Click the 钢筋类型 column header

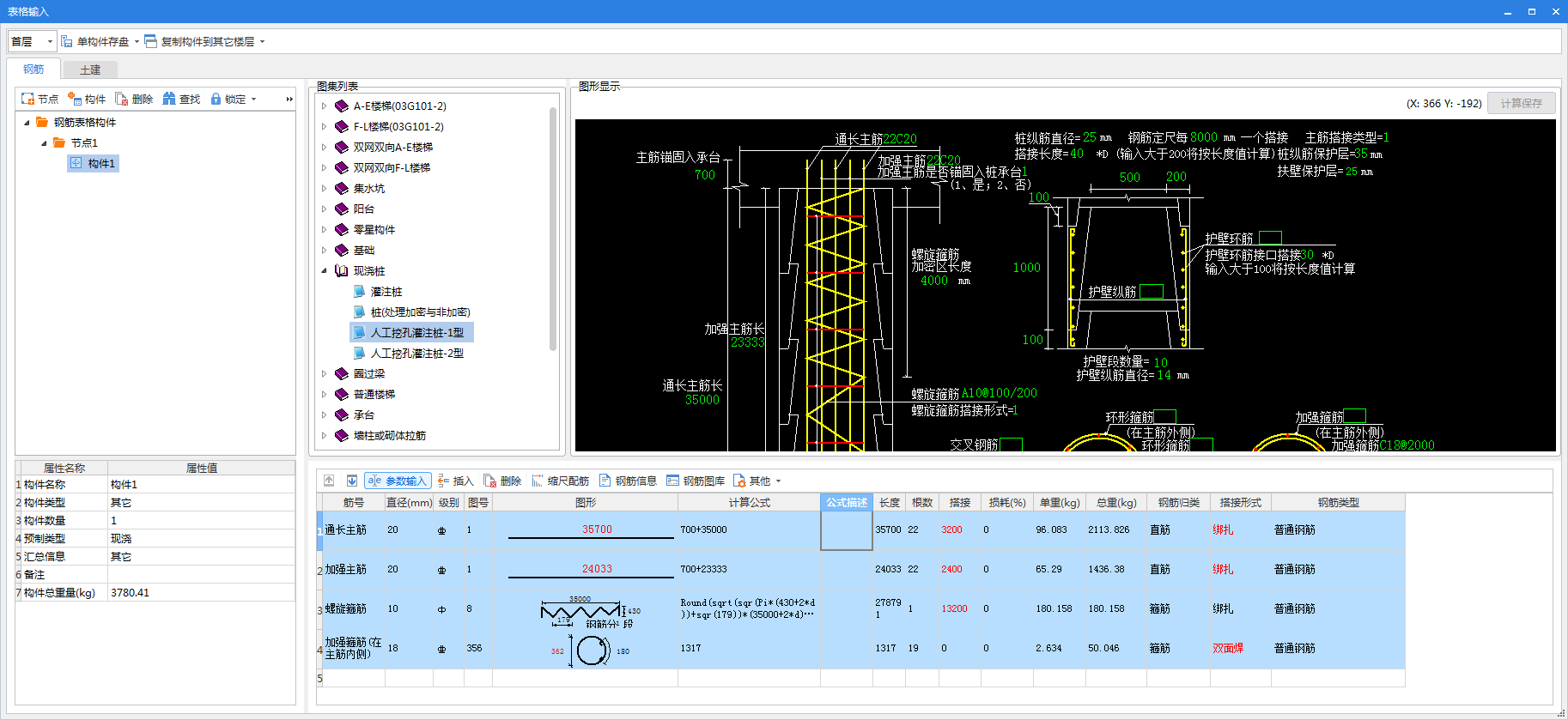[x=1338, y=502]
